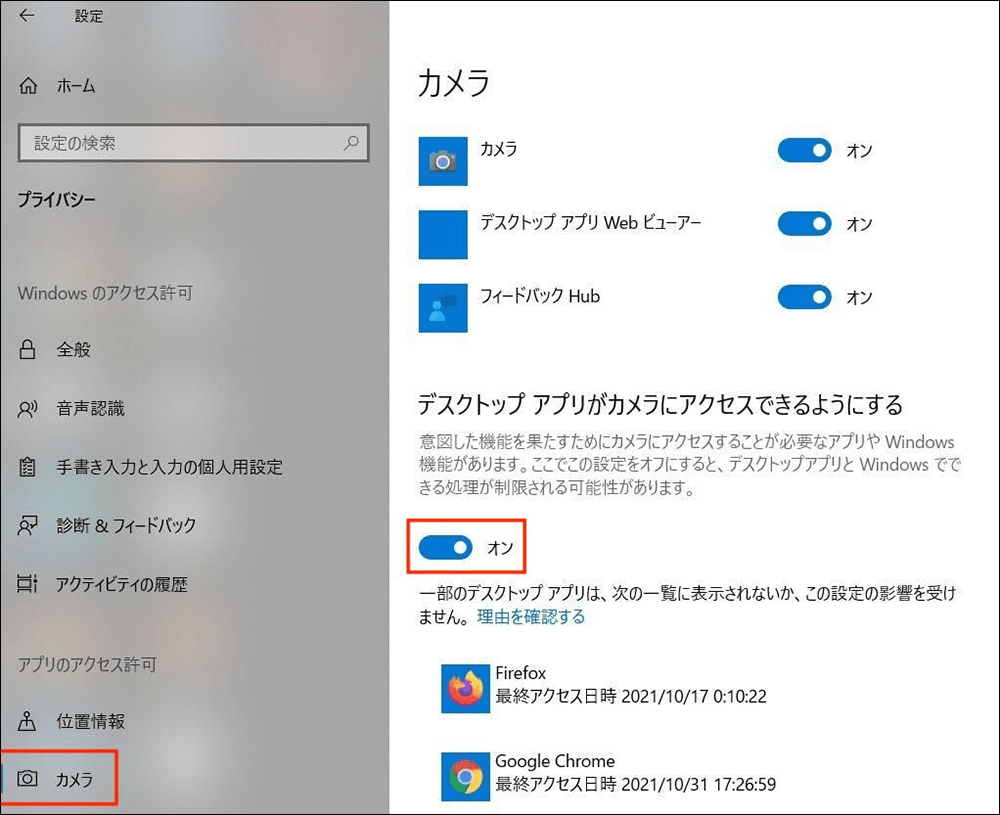
Task: Click the Firefox app icon
Action: pyautogui.click(x=465, y=688)
